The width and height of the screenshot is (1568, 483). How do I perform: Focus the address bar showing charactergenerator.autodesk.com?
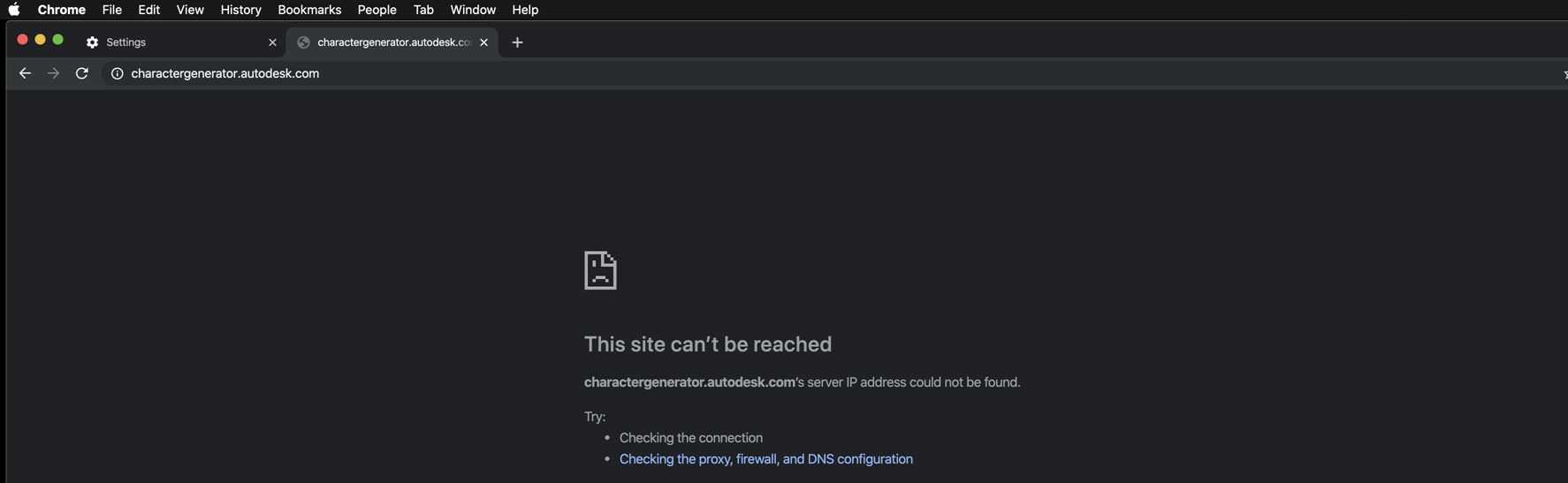pos(831,73)
